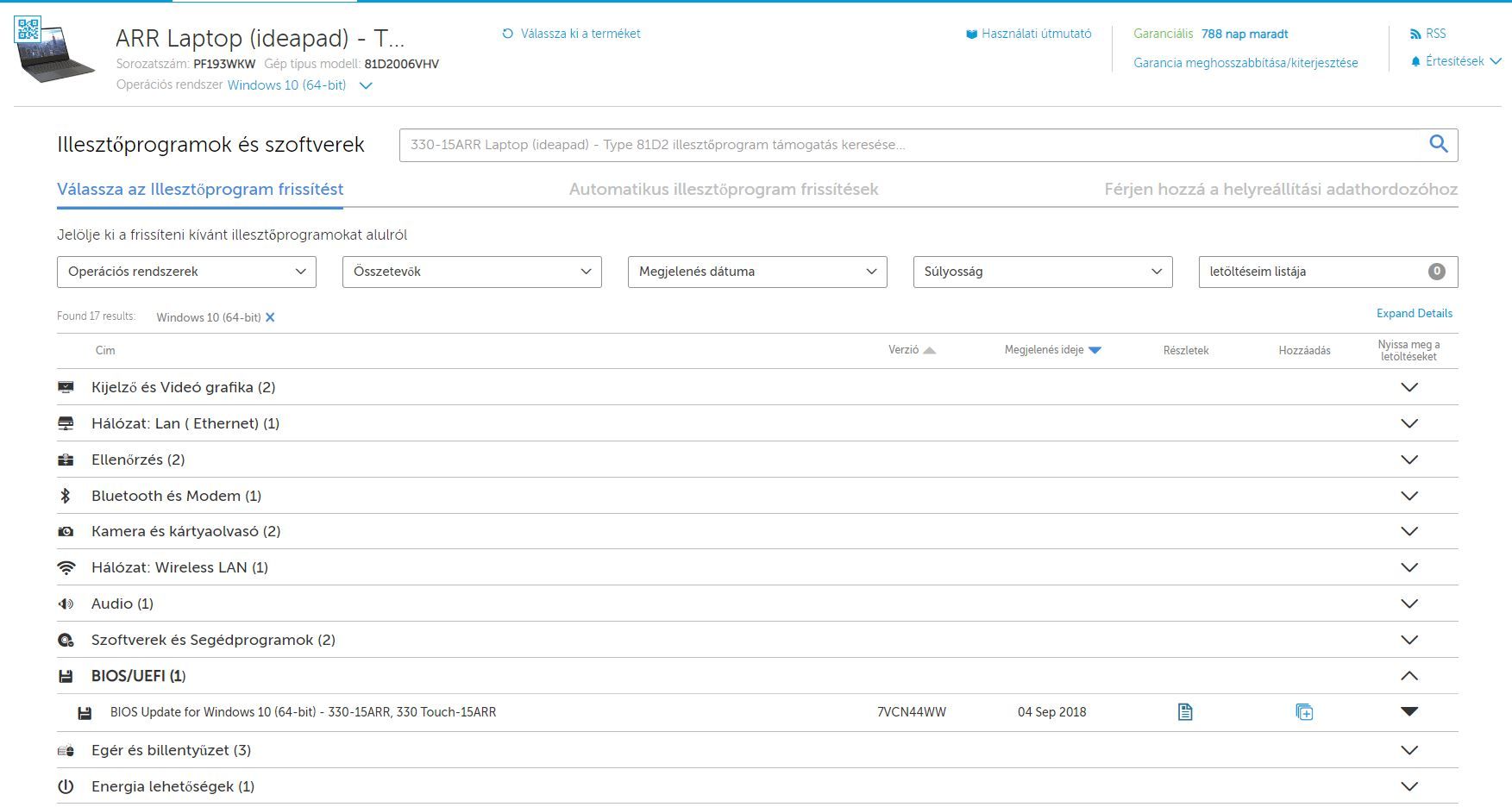Image resolution: width=1512 pixels, height=807 pixels.
Task: Click the BIOS/UEFI floppy disk icon
Action: 66,676
